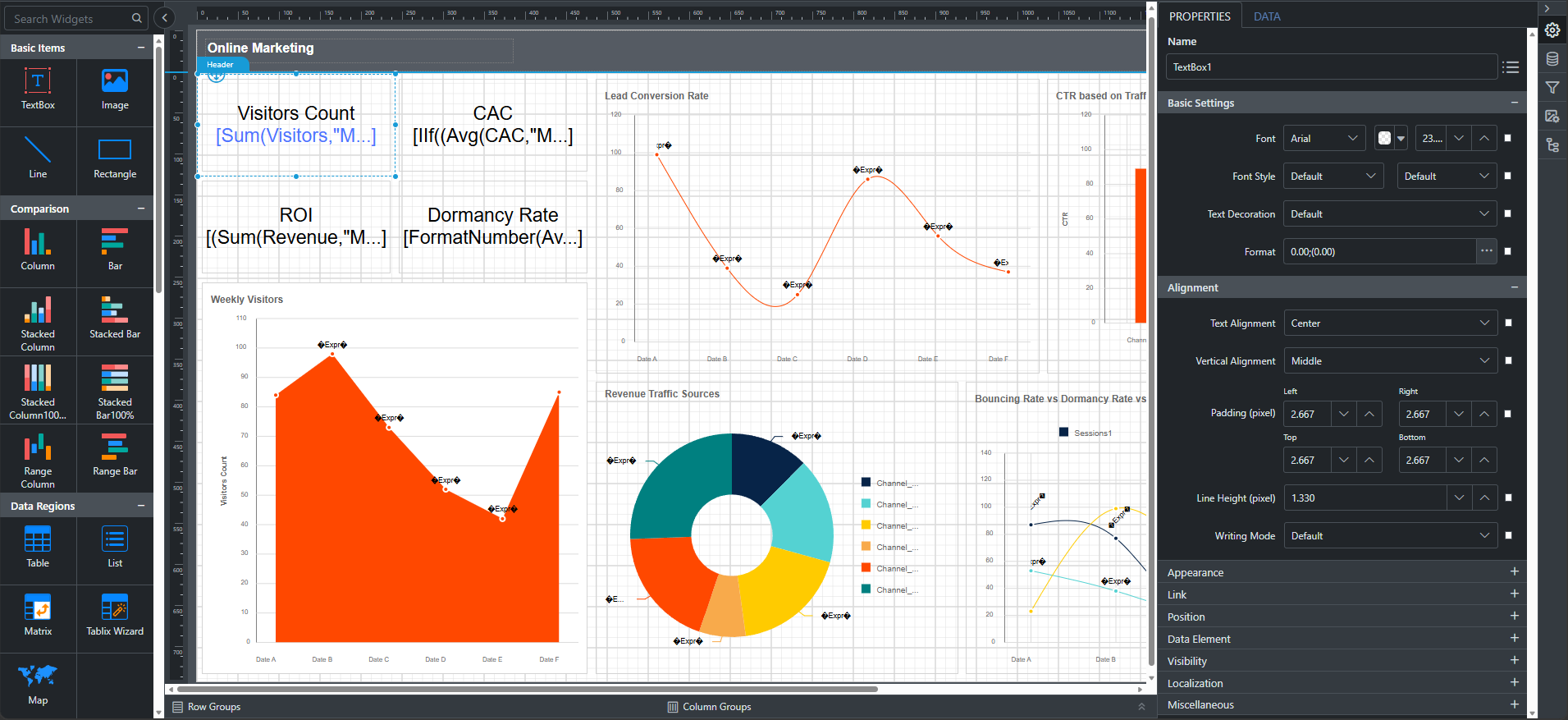
Task: Open the Row Groups panel
Action: tap(207, 707)
